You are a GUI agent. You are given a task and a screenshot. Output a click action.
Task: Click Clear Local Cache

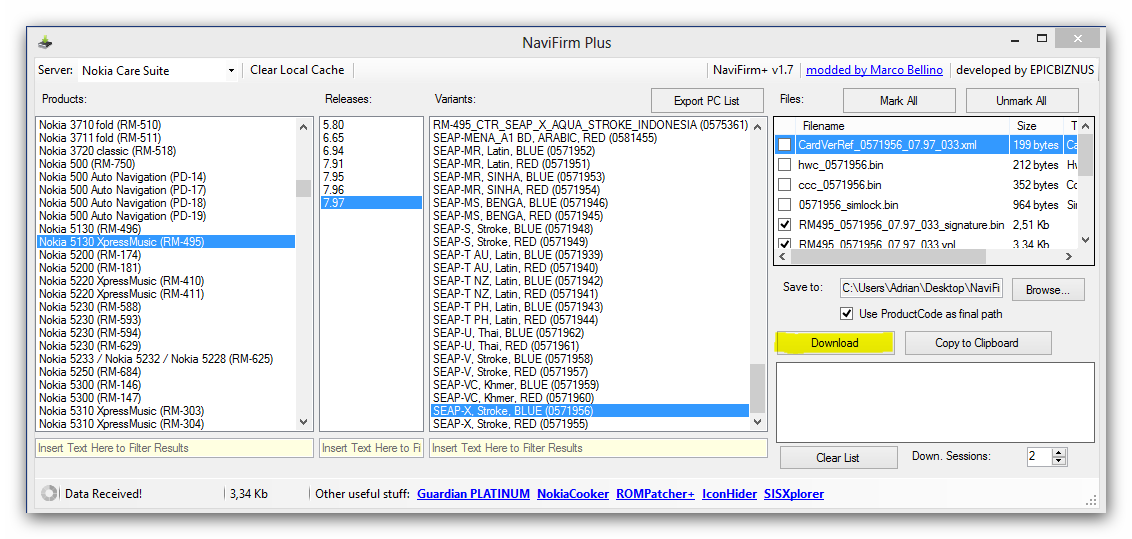297,70
